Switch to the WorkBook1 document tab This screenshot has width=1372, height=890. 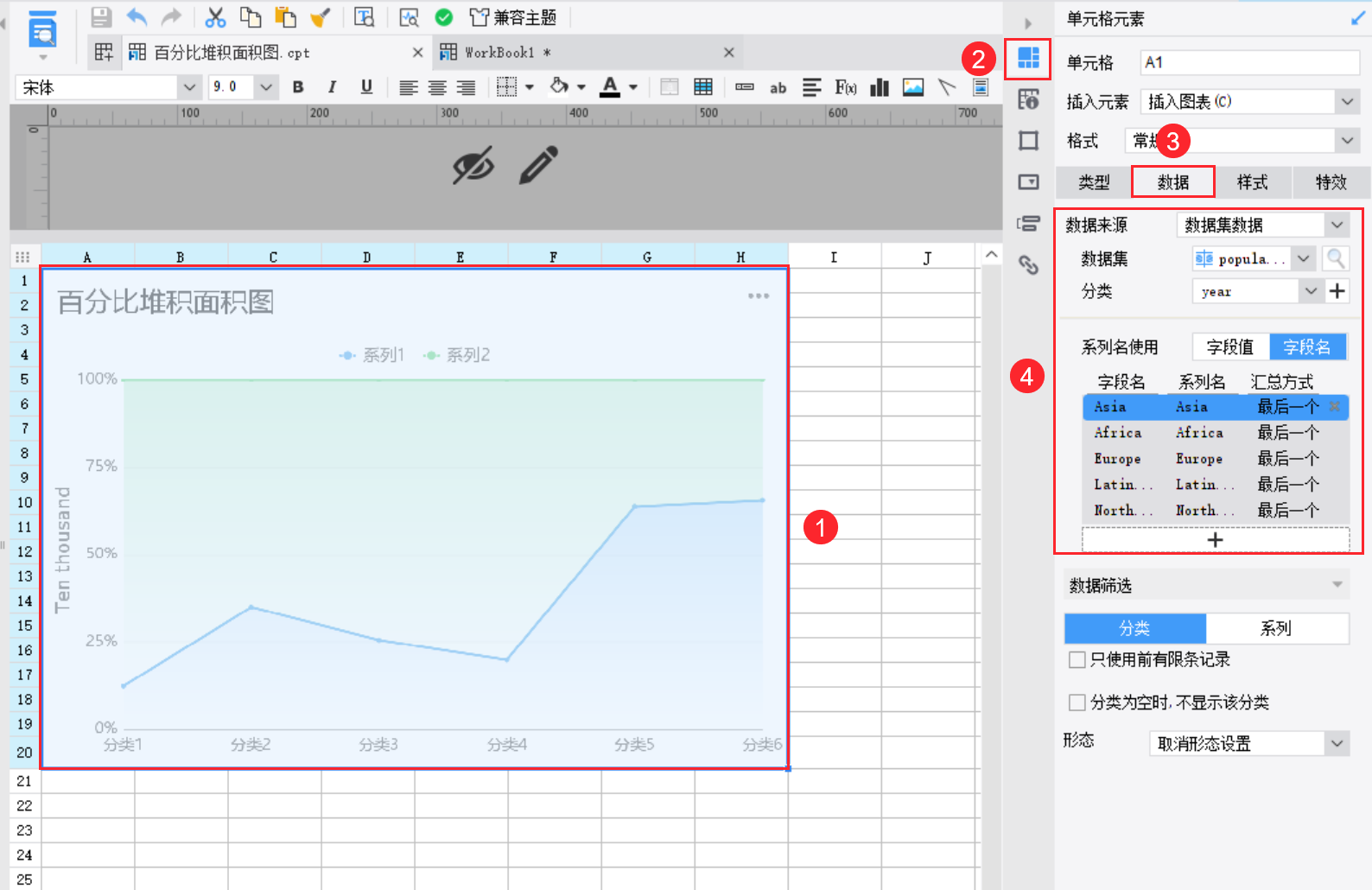point(499,53)
